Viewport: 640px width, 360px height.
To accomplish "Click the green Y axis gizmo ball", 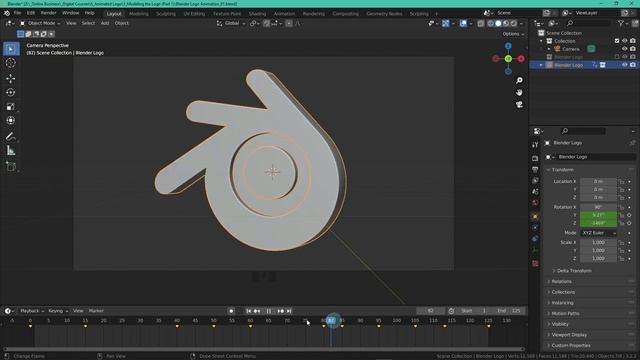I will click(x=508, y=59).
